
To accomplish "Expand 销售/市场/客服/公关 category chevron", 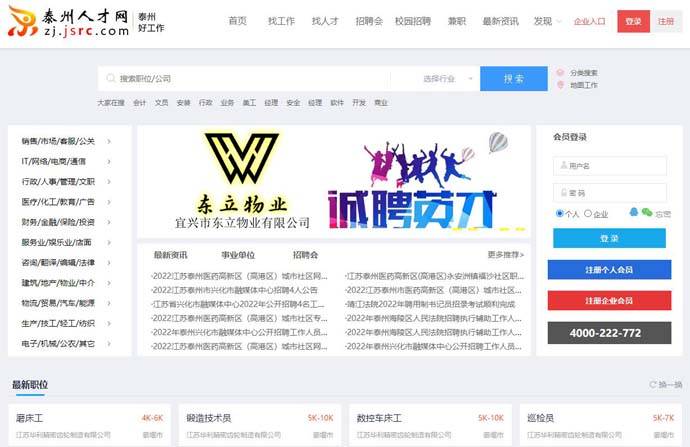I will 109,141.
